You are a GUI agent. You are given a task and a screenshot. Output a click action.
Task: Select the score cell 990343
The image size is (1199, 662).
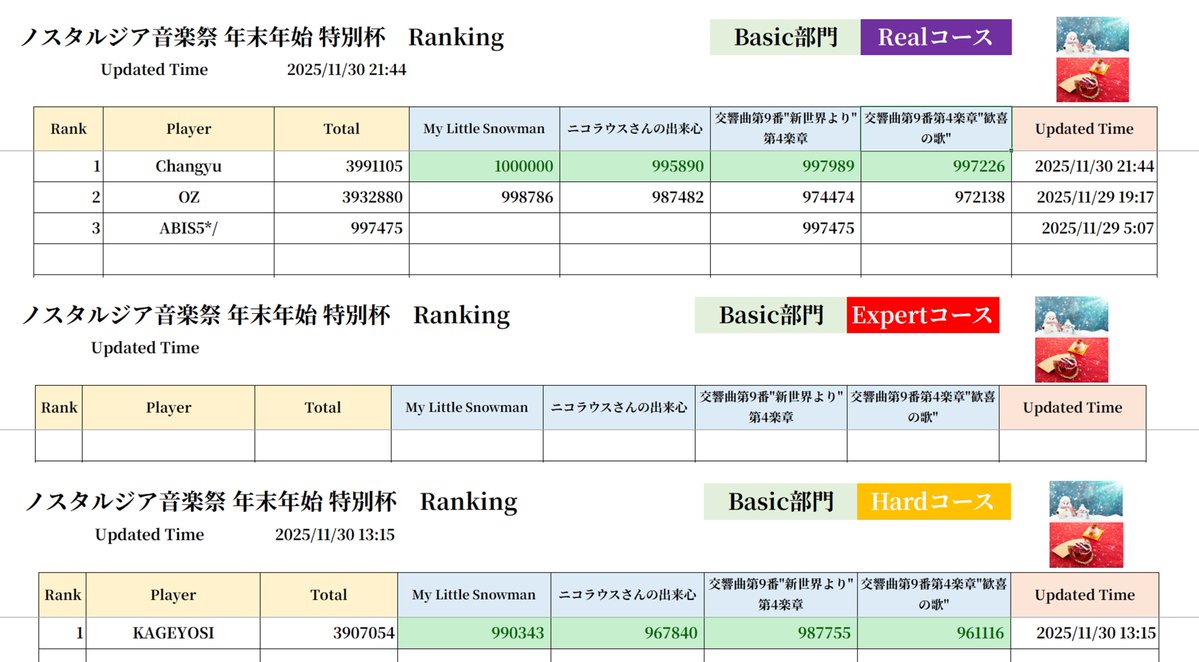click(474, 633)
